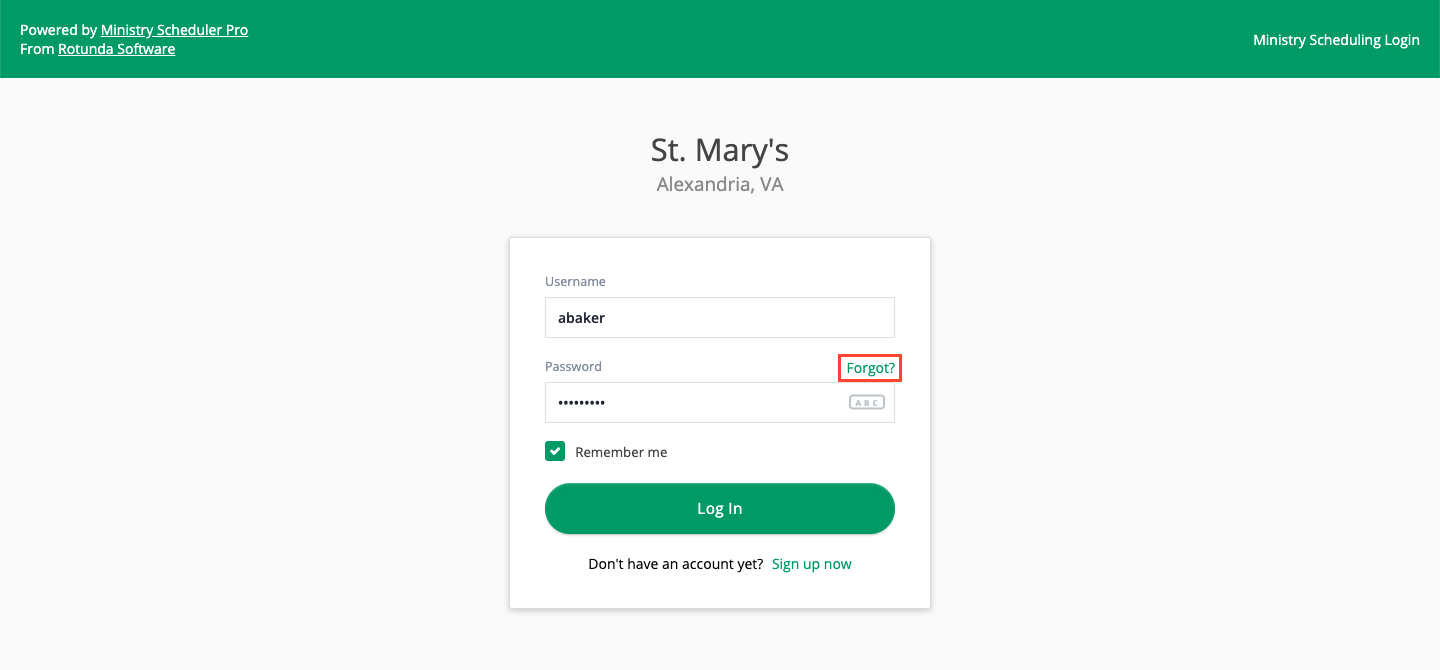Toggle password visibility with the ABC icon
The width and height of the screenshot is (1440, 670).
tap(867, 402)
